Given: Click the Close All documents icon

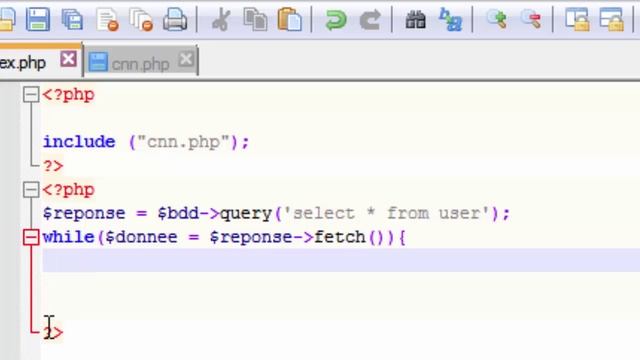Looking at the screenshot, I should point(141,20).
